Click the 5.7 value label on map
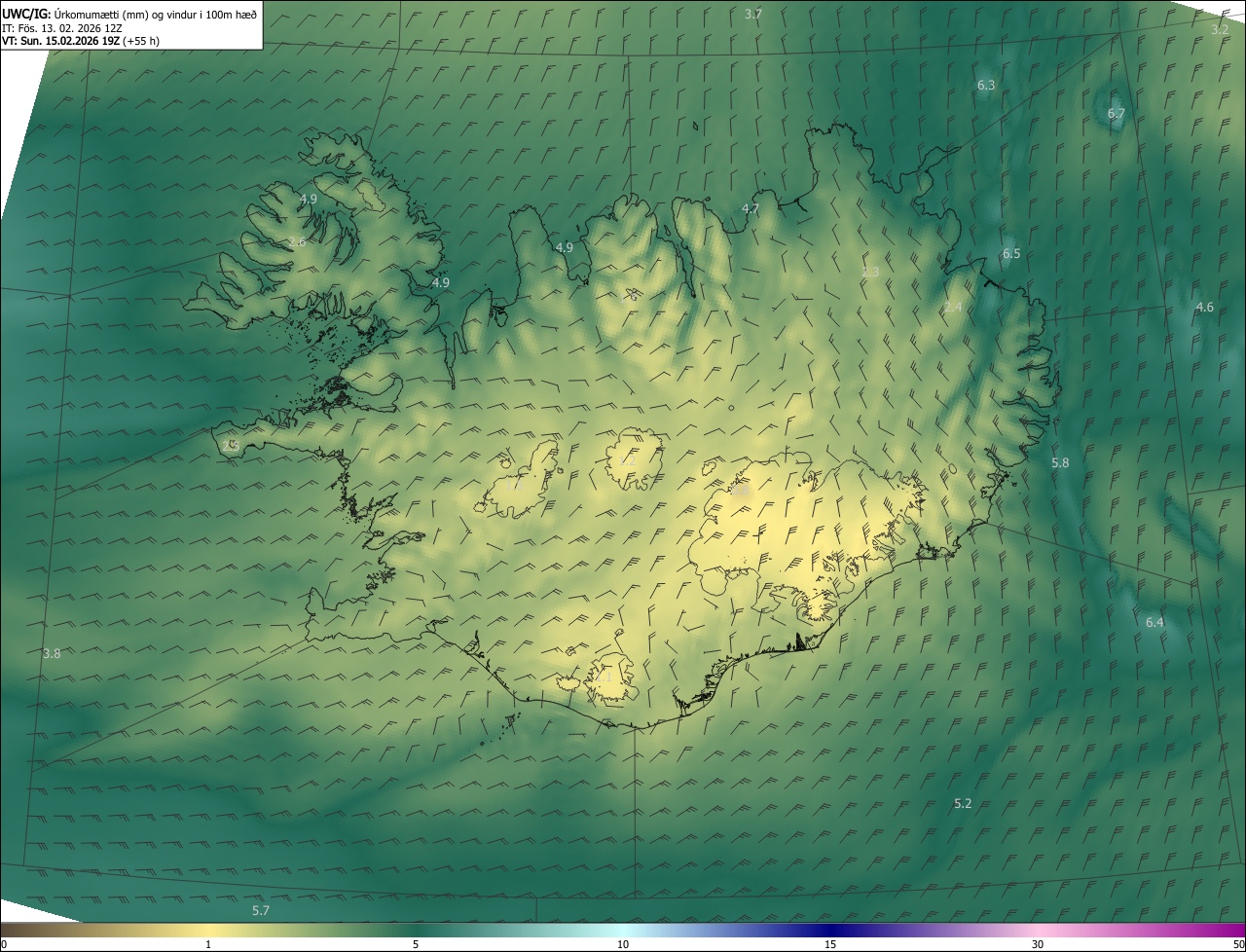Image resolution: width=1246 pixels, height=952 pixels. coord(260,910)
